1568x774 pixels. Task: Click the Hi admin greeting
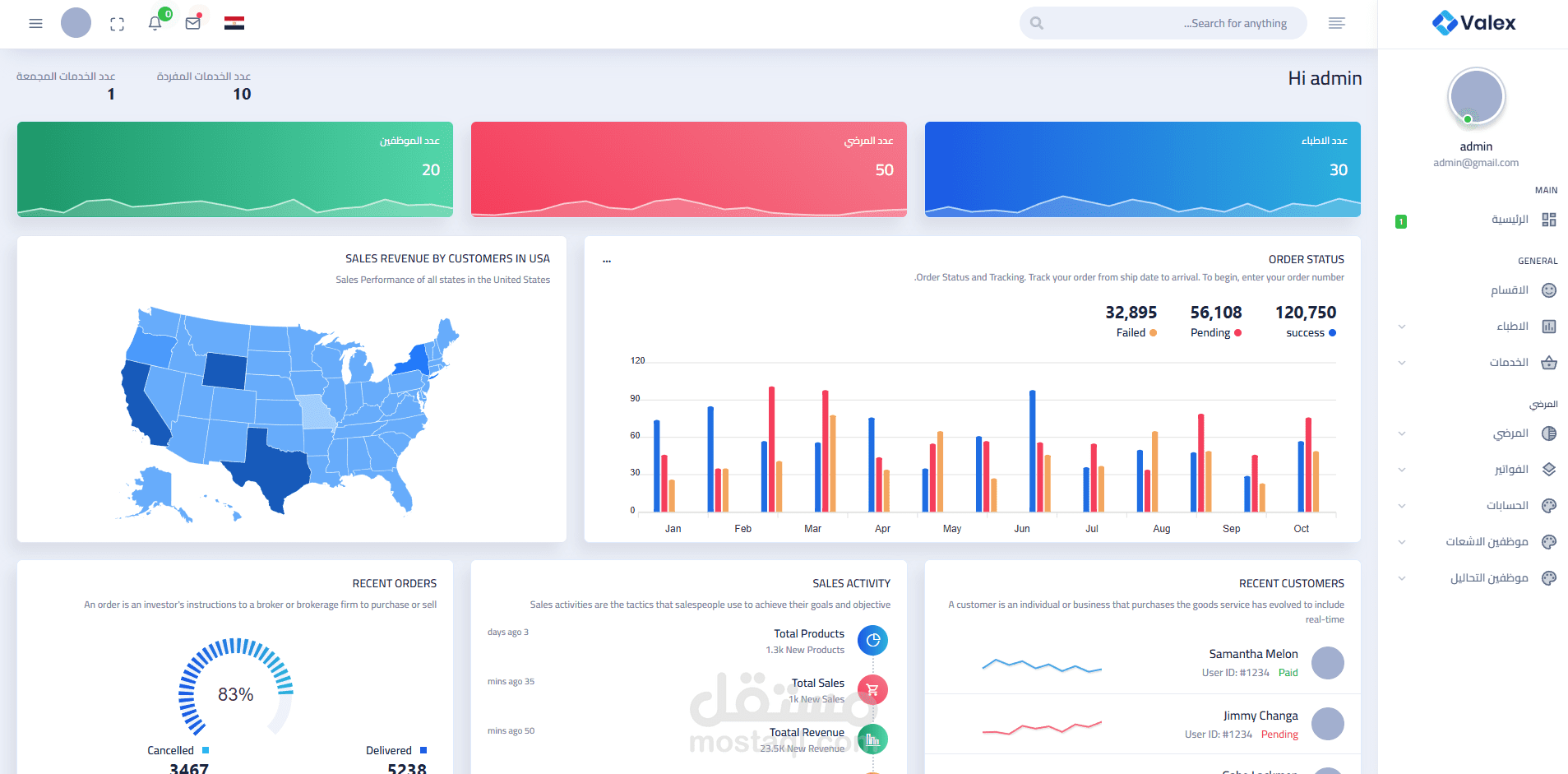click(x=1325, y=78)
